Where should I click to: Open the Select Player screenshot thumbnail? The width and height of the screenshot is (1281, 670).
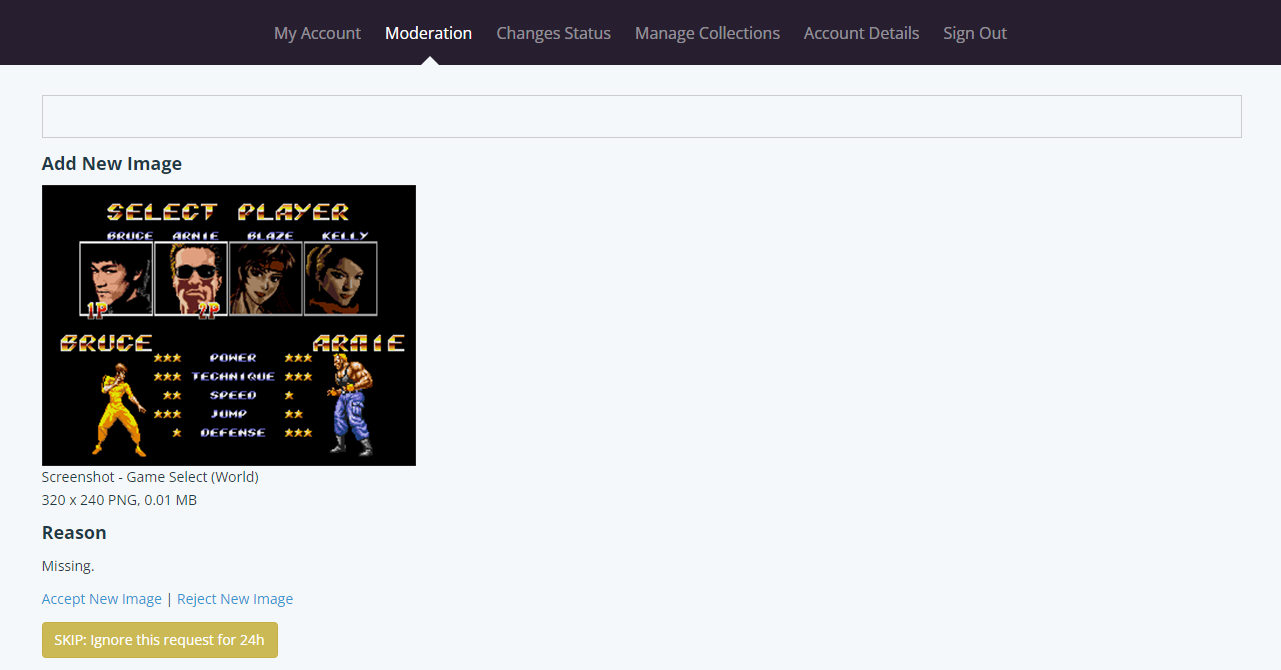coord(229,325)
